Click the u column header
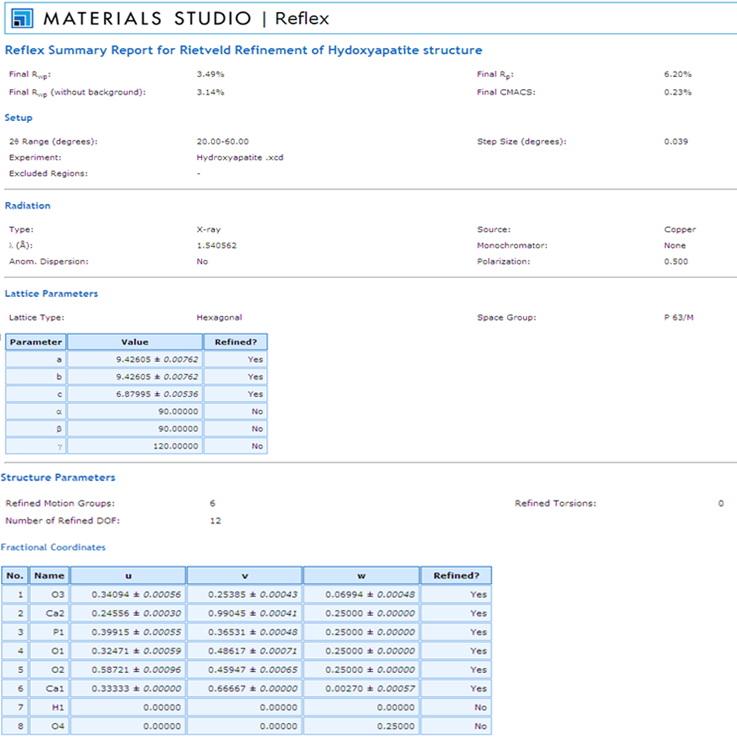This screenshot has height=749, width=737. coord(128,576)
